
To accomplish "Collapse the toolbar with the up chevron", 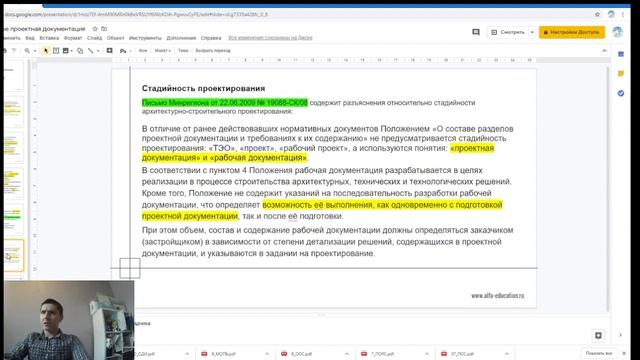I will pos(604,51).
